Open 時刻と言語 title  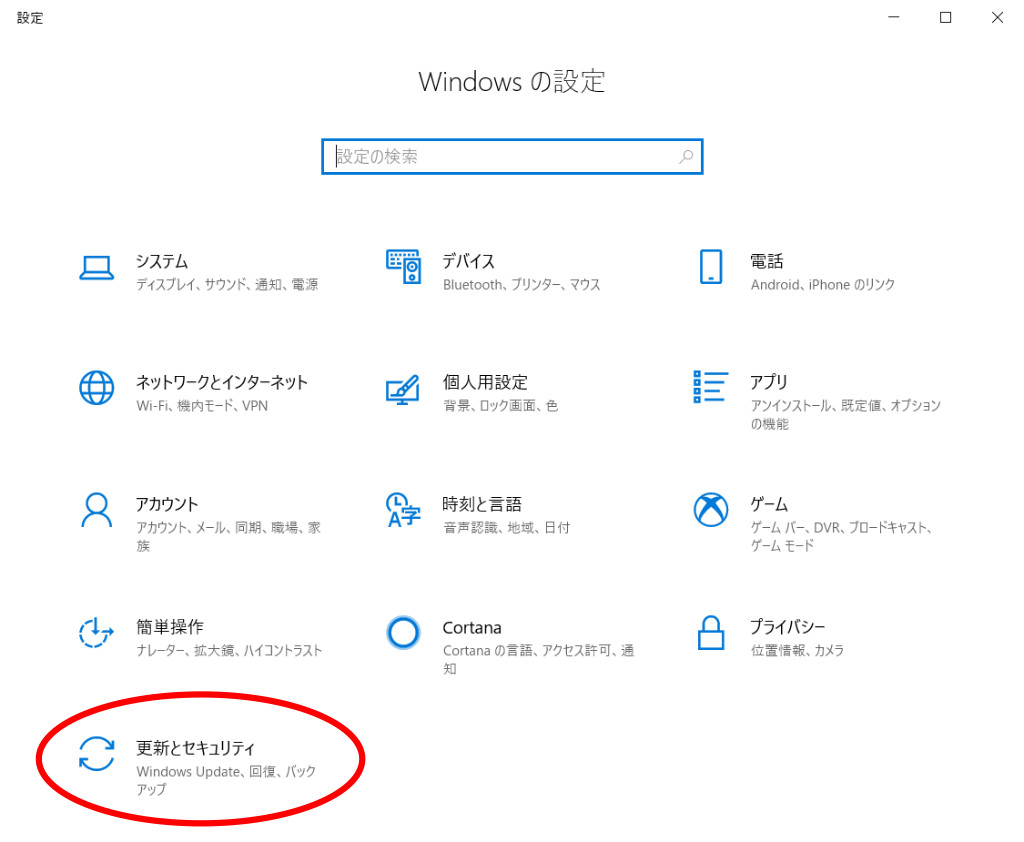coord(482,504)
